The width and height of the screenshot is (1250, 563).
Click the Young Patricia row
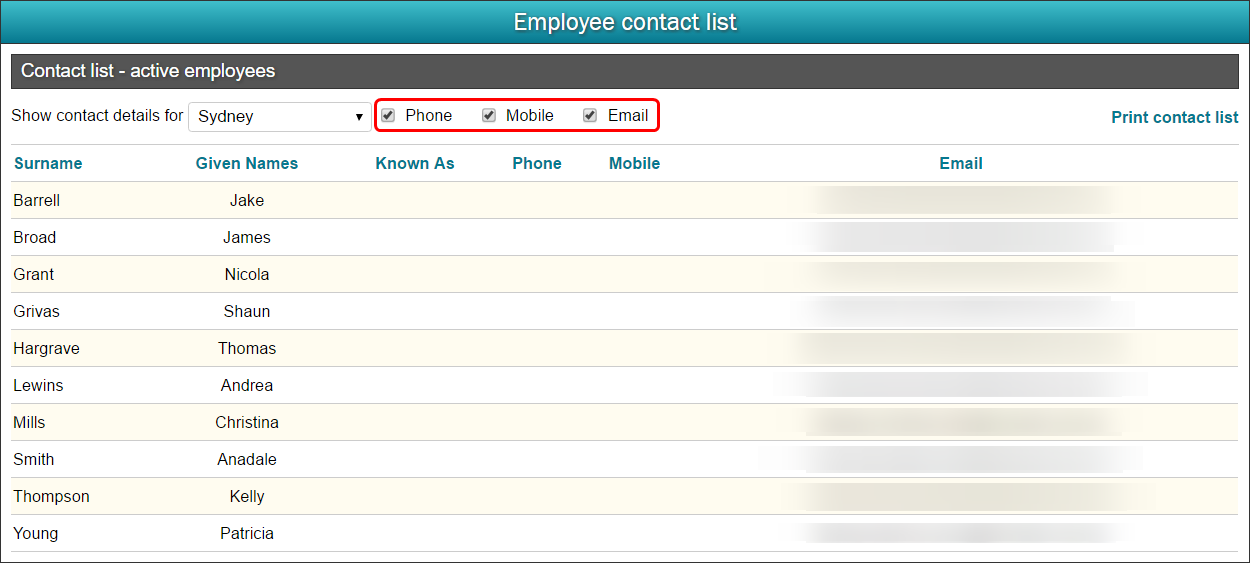(624, 533)
